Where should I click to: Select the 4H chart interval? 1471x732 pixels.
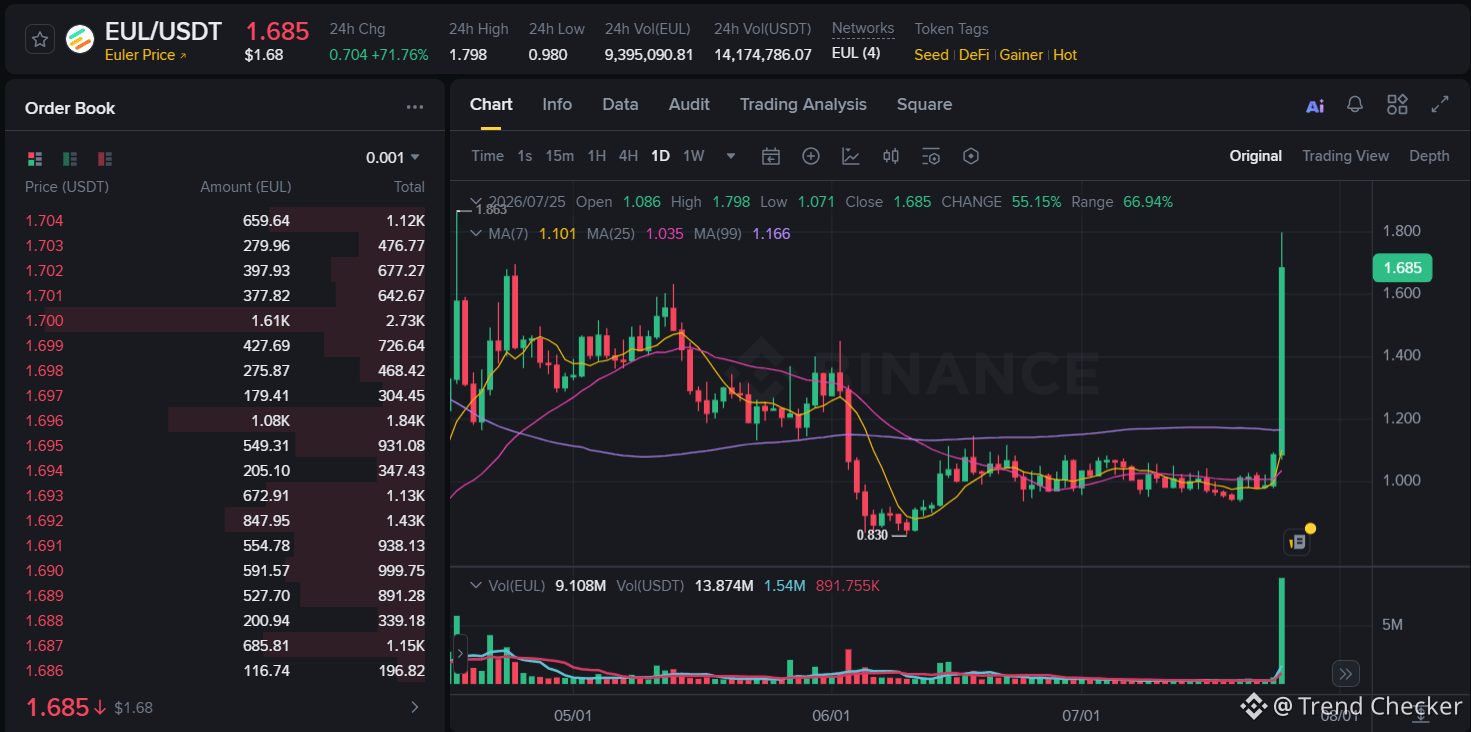628,156
